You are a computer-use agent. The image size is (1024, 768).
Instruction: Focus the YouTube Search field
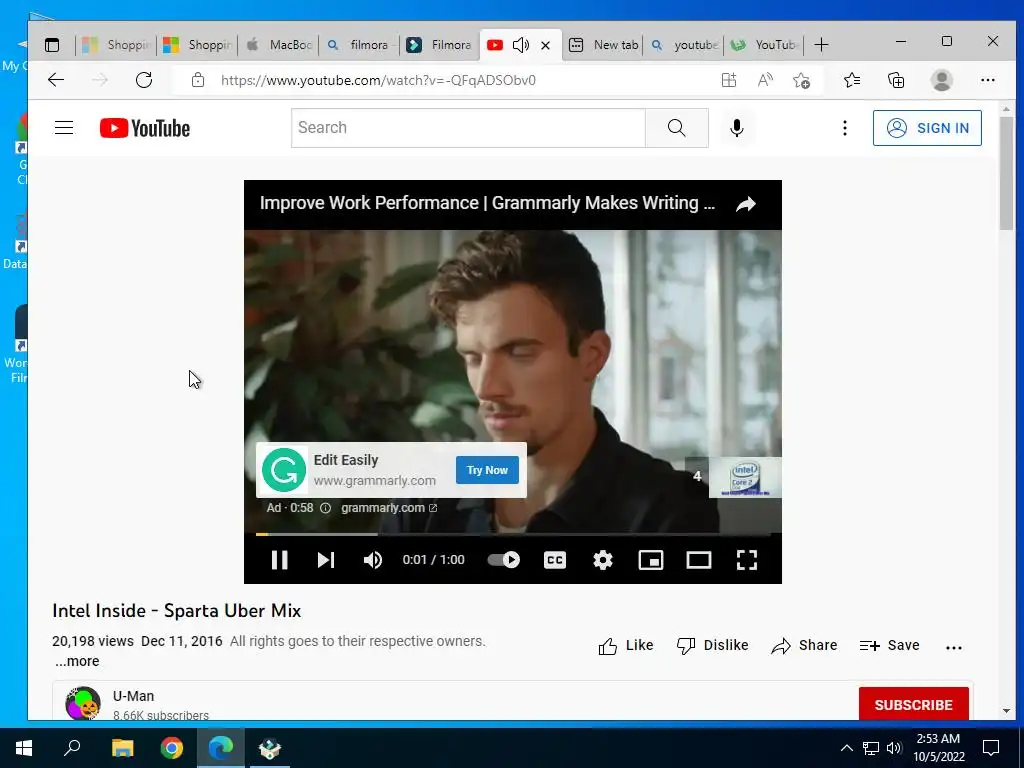(x=468, y=128)
